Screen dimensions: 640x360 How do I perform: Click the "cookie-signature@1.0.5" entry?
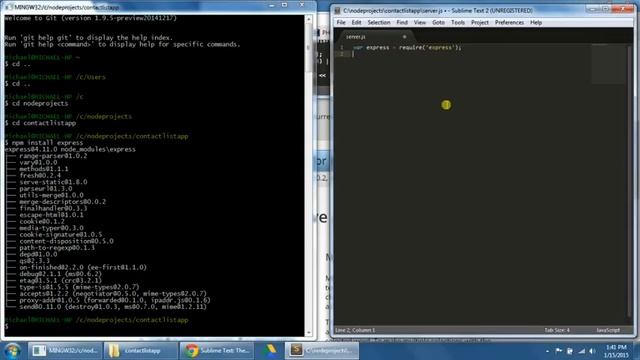(x=61, y=235)
